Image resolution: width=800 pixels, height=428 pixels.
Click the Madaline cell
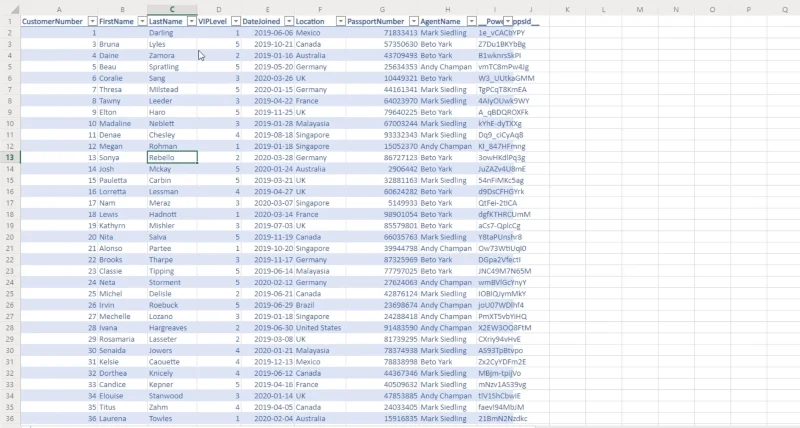[x=122, y=123]
